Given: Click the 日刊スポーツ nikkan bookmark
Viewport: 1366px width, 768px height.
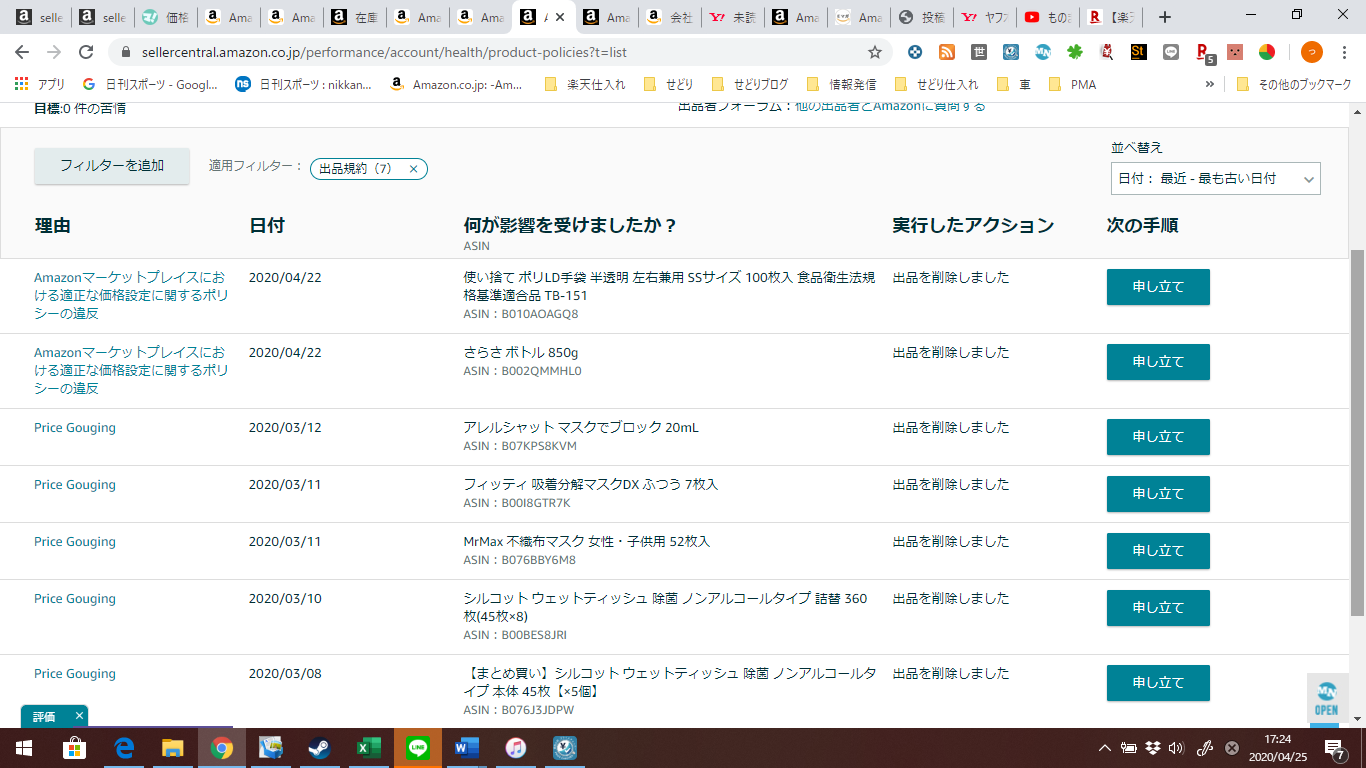Looking at the screenshot, I should point(303,85).
